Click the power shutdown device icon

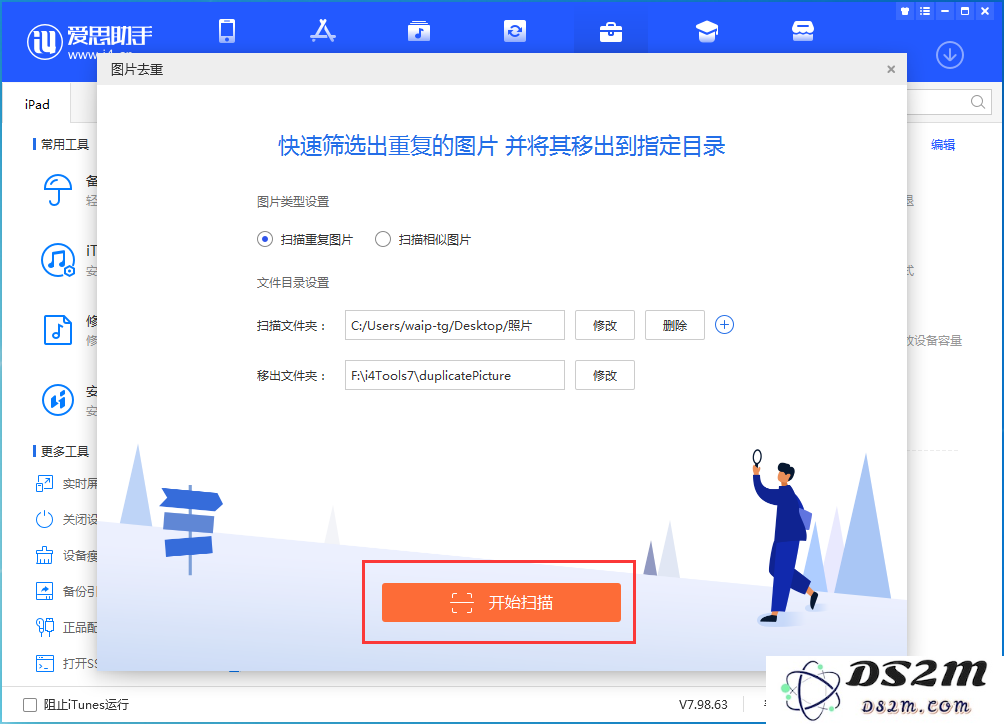[x=44, y=519]
